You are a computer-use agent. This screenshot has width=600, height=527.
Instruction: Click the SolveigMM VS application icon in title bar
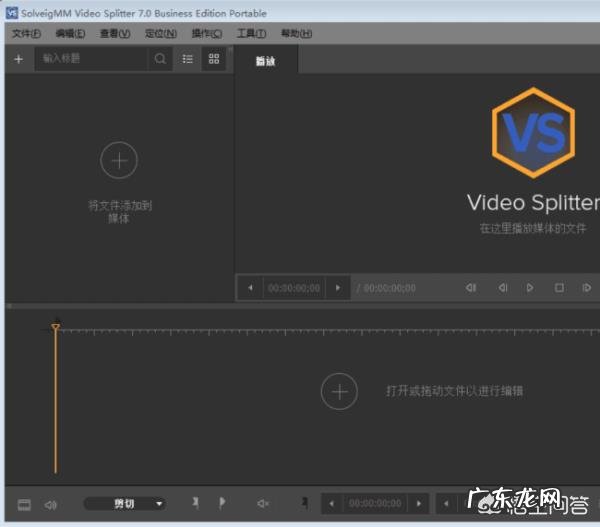[x=11, y=13]
